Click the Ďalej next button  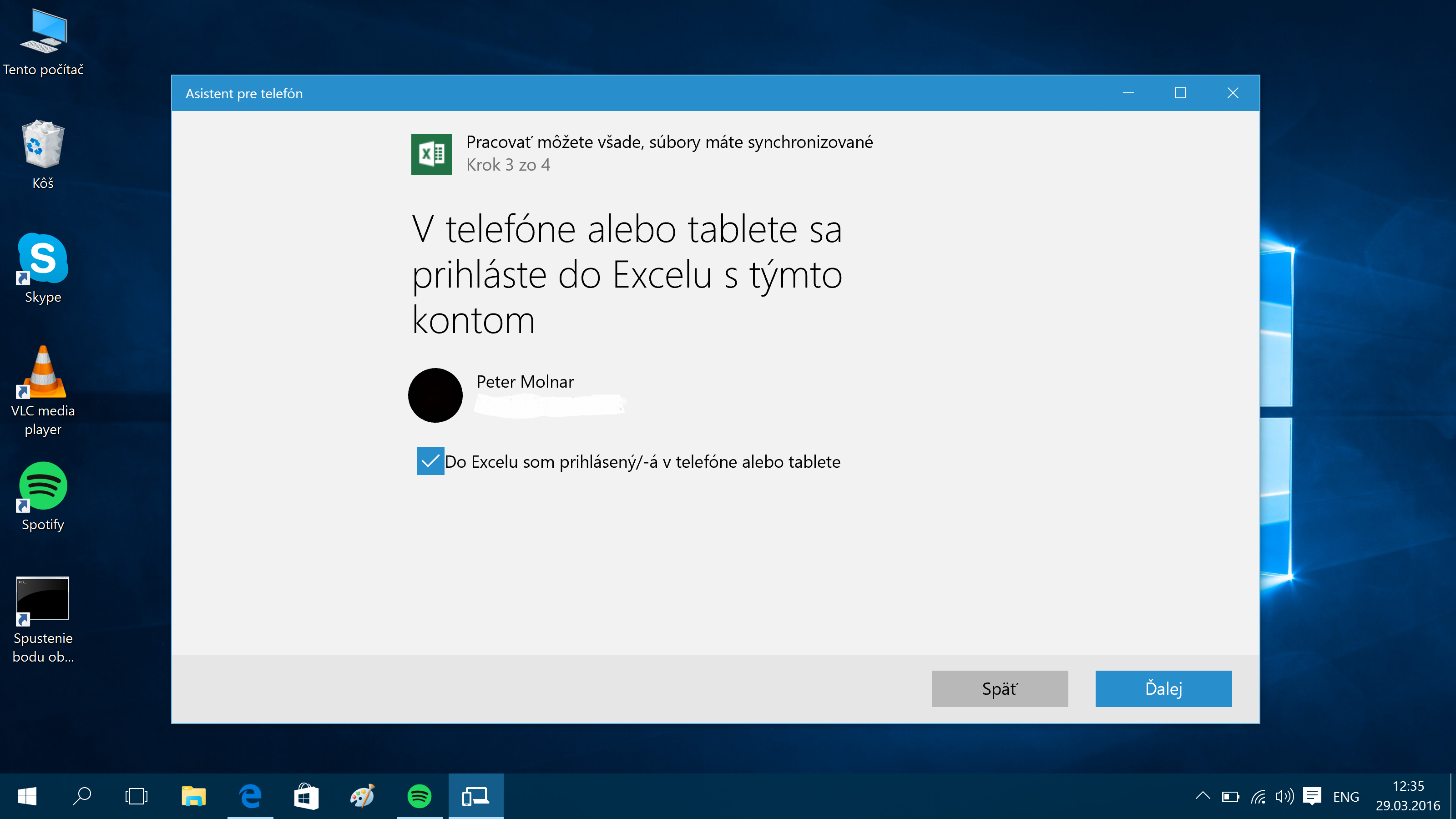(x=1163, y=688)
